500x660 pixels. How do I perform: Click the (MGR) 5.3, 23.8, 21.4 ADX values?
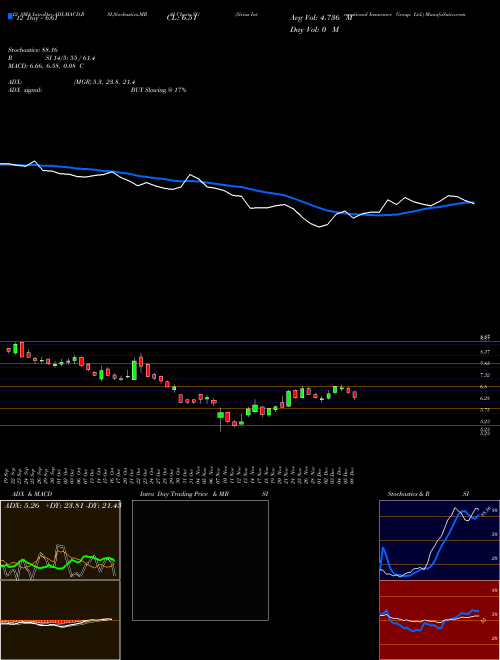(104, 82)
